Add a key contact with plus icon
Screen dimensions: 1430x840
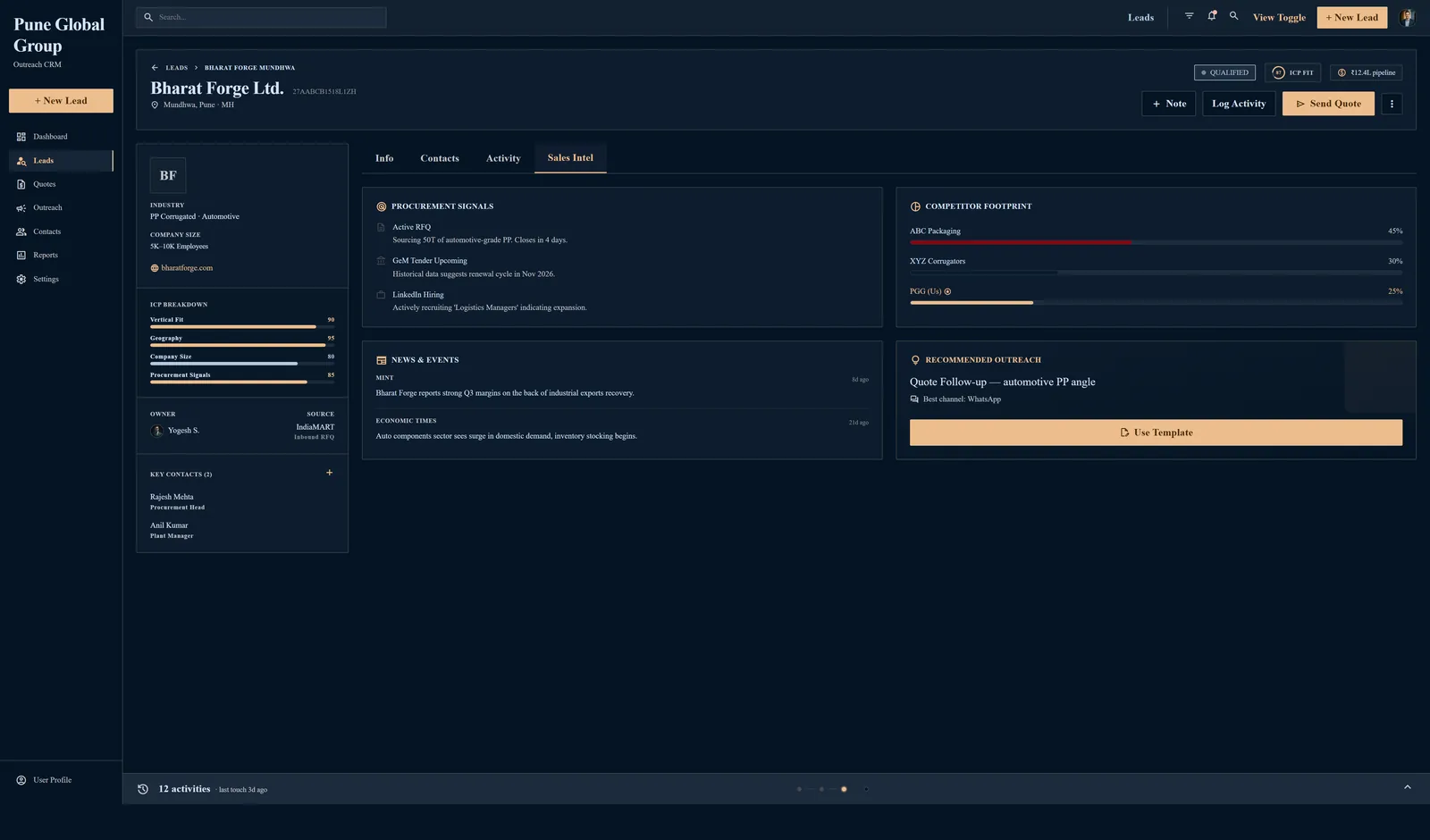coord(329,473)
